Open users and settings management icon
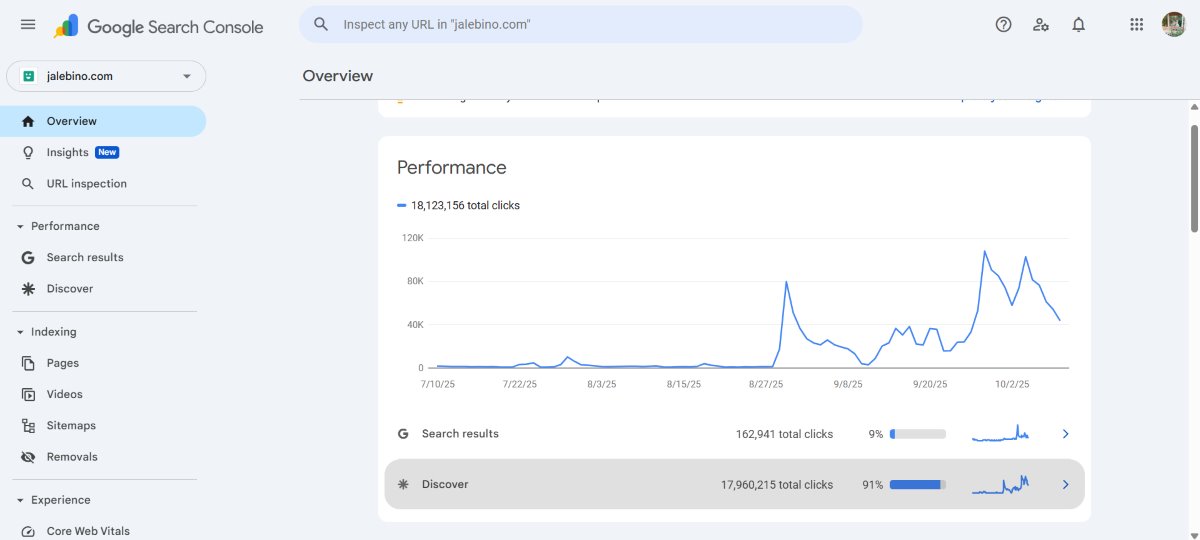 1041,25
